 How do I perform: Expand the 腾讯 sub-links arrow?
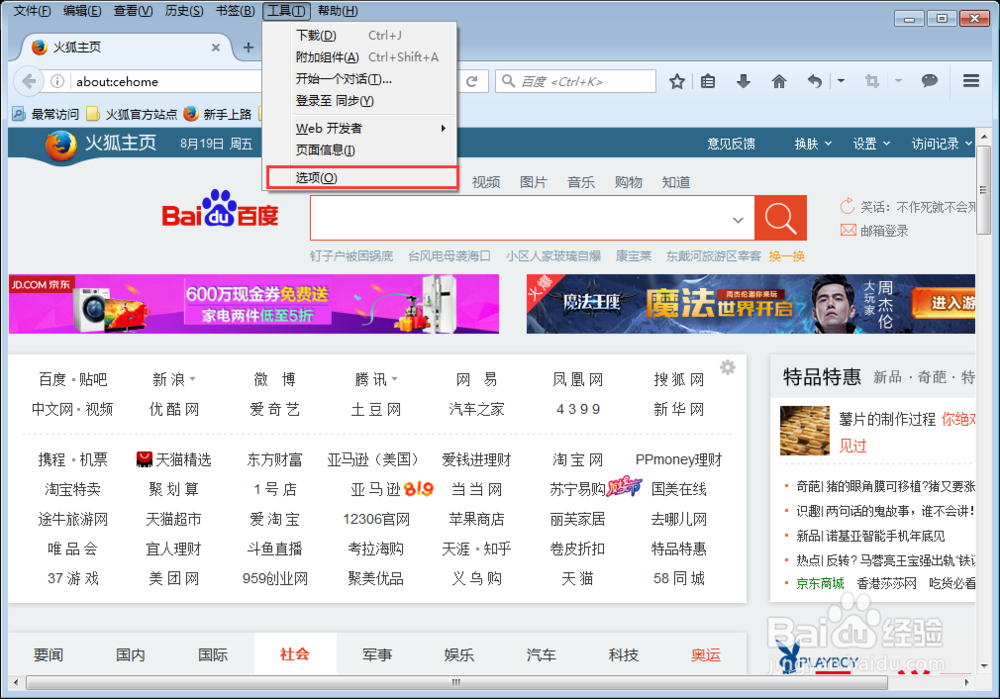click(x=395, y=379)
